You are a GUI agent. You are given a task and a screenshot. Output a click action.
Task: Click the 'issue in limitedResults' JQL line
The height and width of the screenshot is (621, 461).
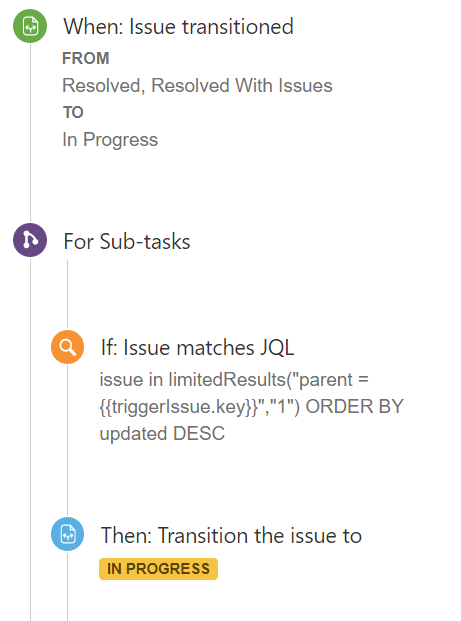(234, 379)
